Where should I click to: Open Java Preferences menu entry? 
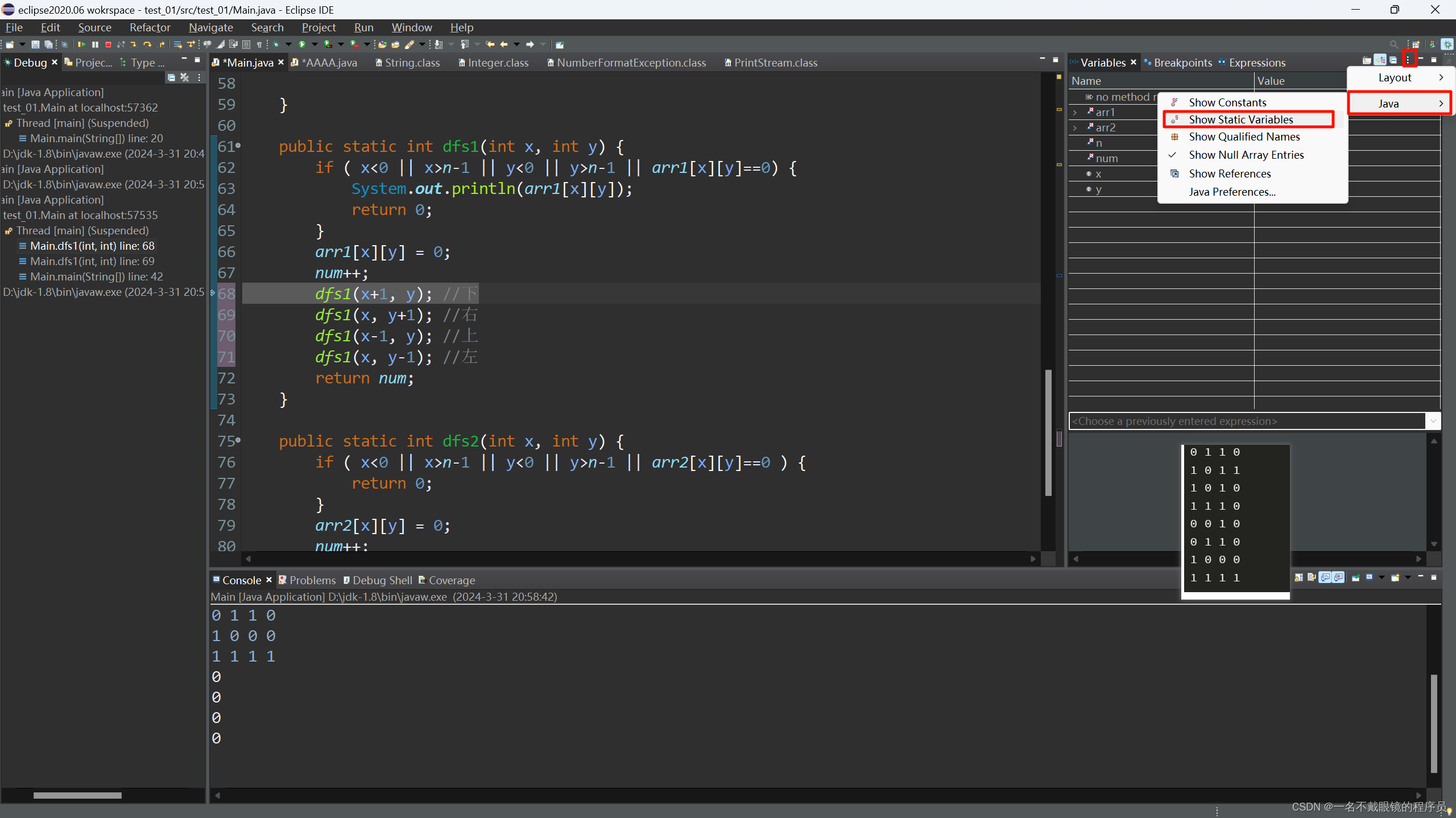pyautogui.click(x=1231, y=192)
